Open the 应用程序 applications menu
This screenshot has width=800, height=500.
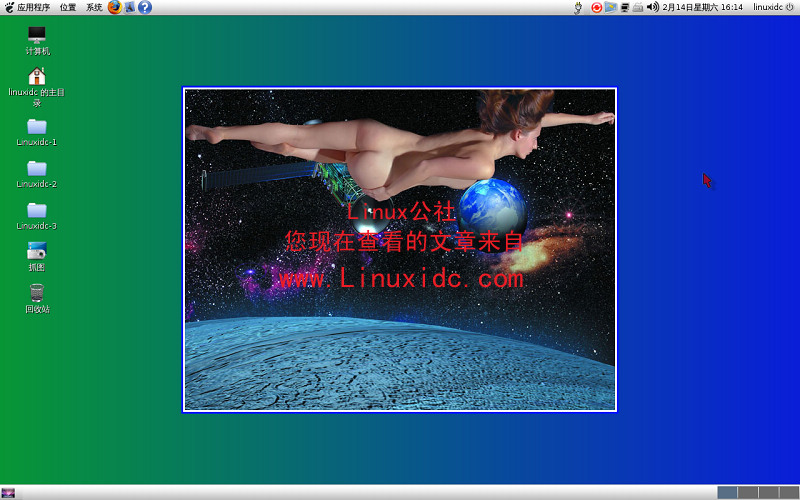(34, 7)
